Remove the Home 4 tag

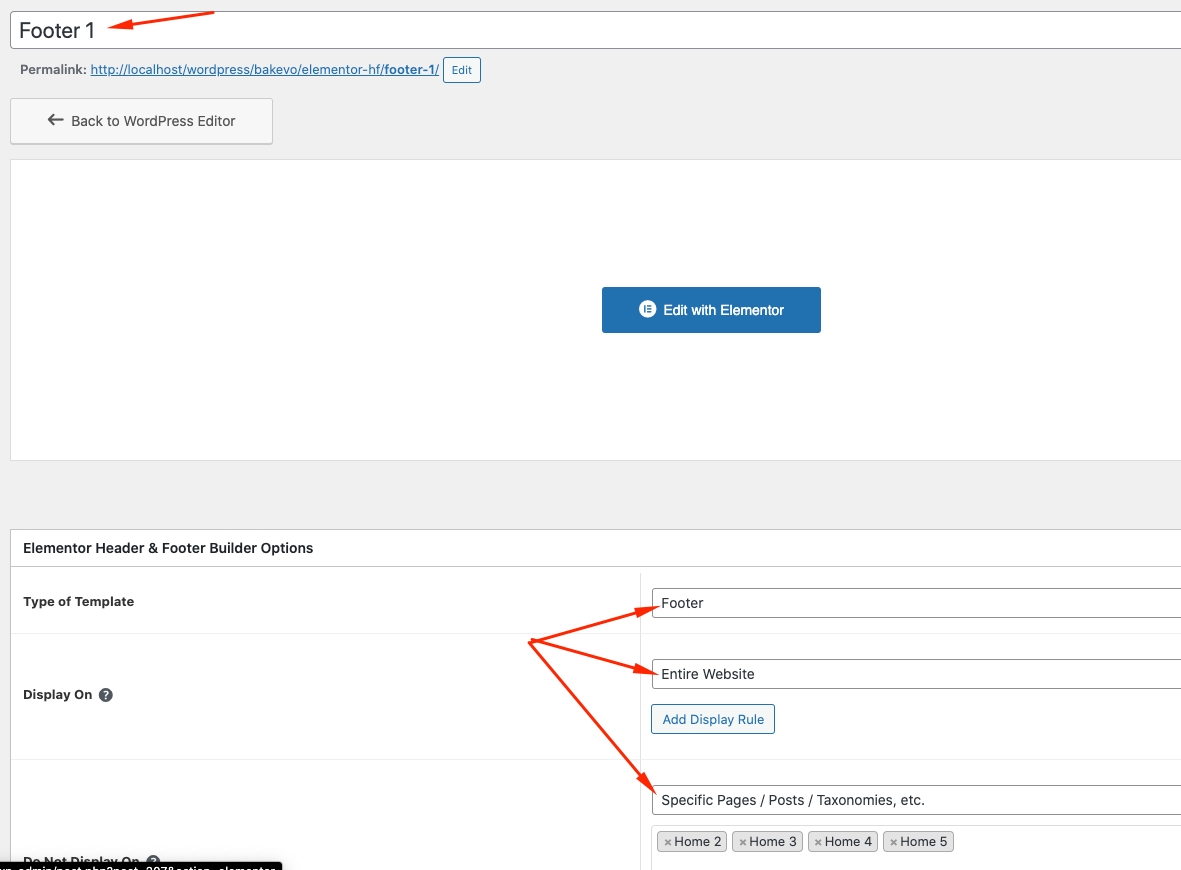(818, 842)
